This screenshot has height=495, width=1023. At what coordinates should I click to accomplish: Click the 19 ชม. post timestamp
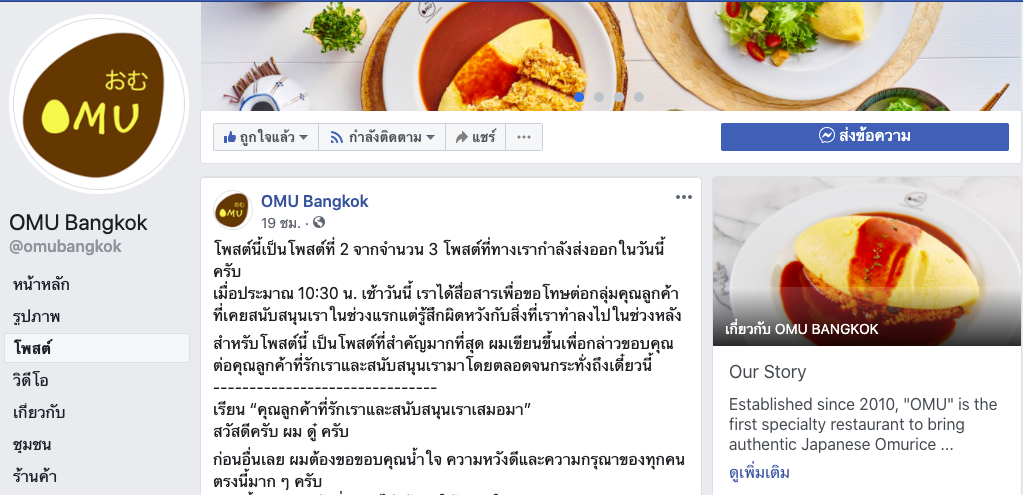point(281,222)
